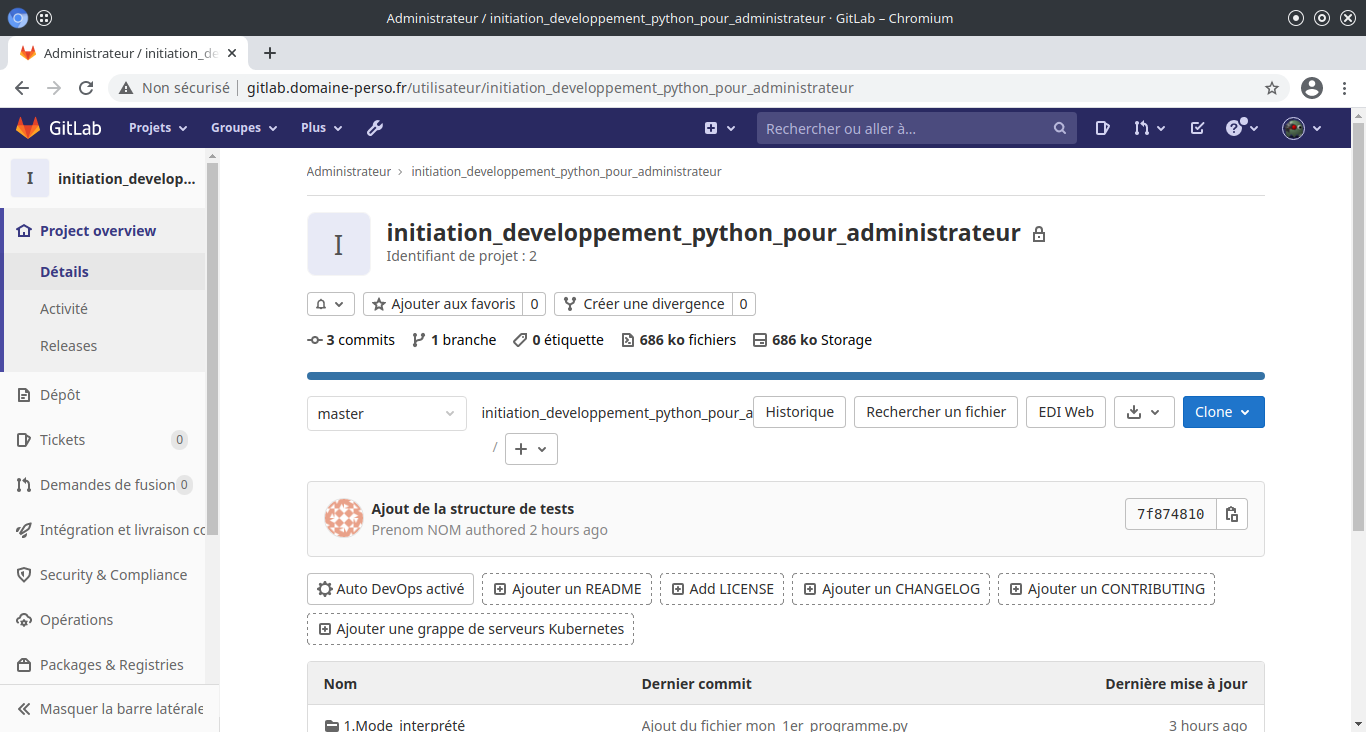Select Dépôt in the sidebar
The width and height of the screenshot is (1366, 732).
click(60, 395)
